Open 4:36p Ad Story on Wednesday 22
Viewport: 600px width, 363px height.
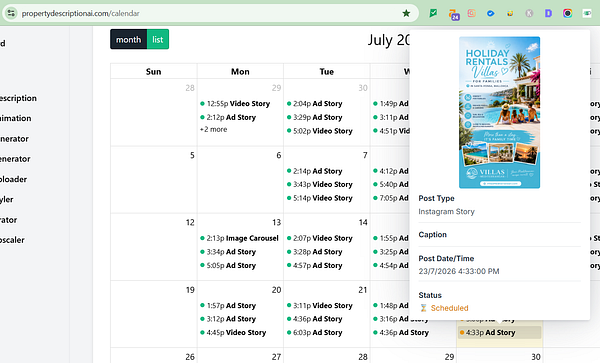click(401, 333)
